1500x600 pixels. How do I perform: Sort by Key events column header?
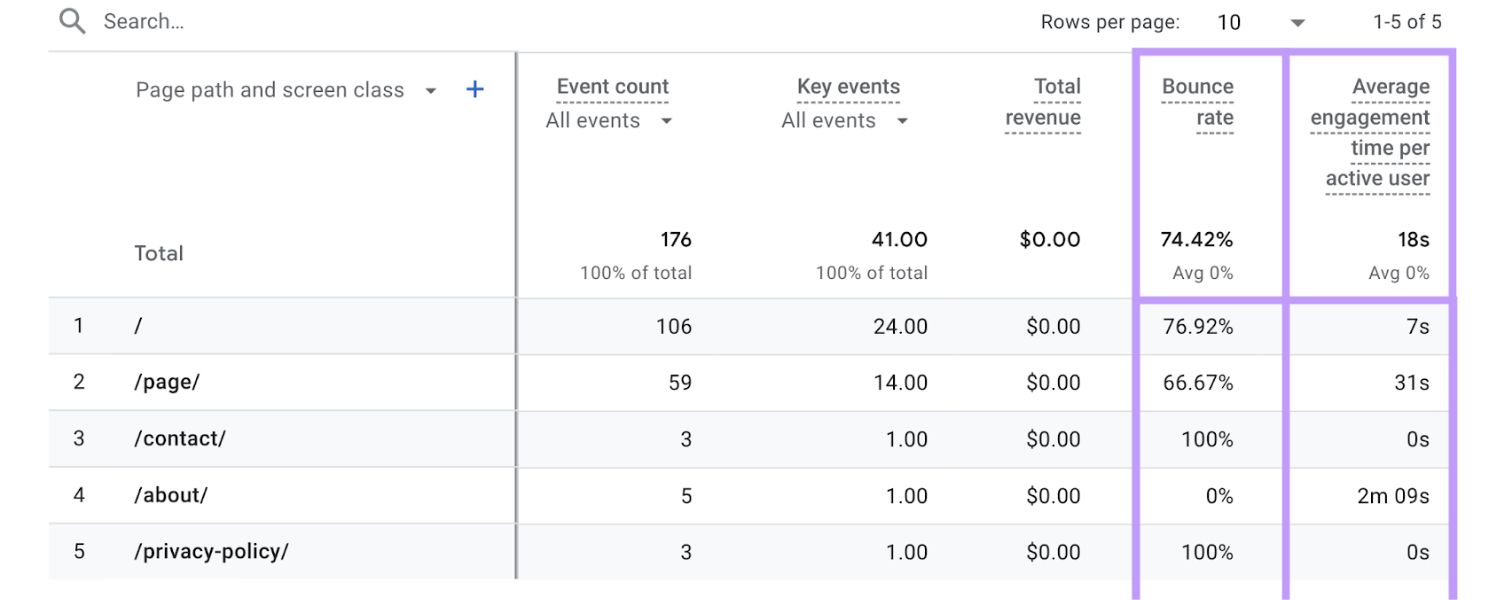(x=848, y=87)
